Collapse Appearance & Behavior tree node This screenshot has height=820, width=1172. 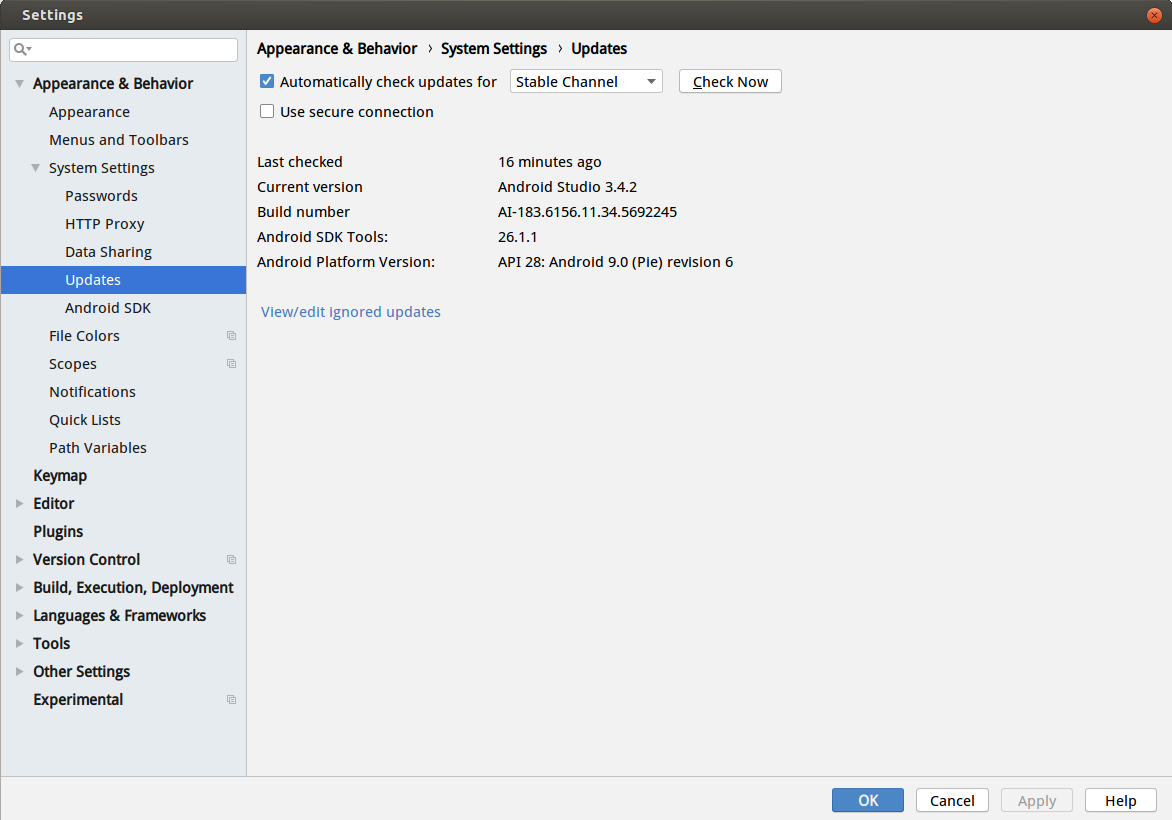click(19, 84)
